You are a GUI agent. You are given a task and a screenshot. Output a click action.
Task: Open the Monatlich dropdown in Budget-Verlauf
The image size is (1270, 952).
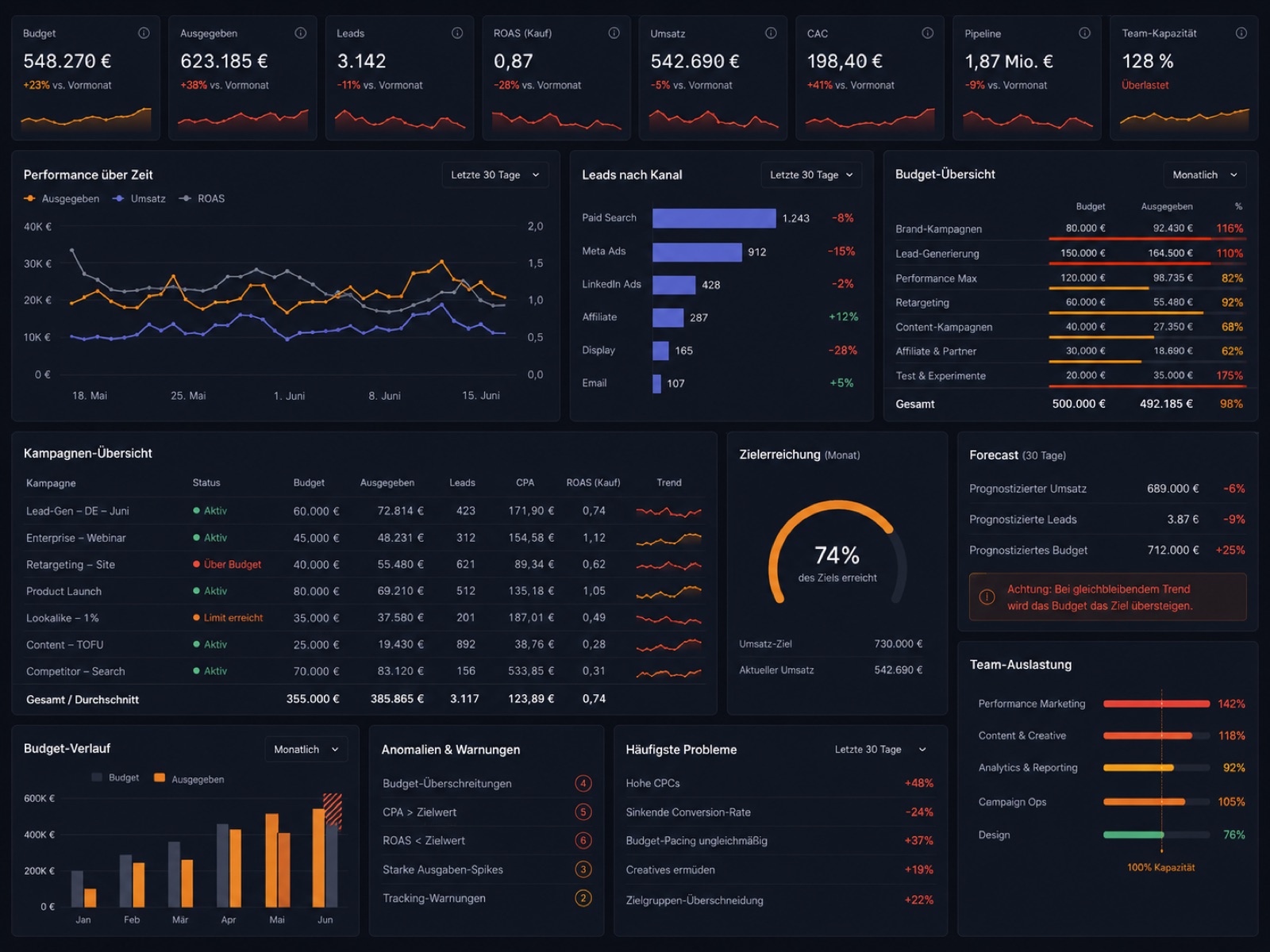[306, 750]
